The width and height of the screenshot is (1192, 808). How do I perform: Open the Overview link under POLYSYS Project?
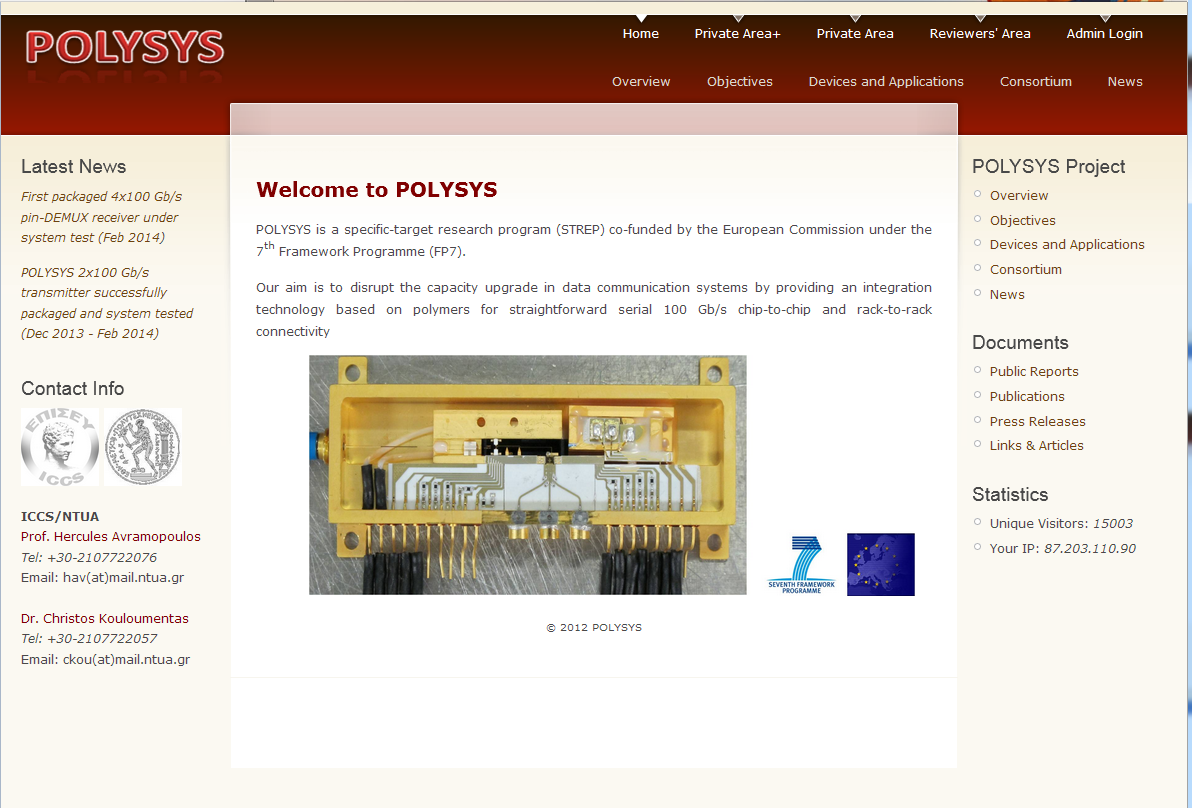click(x=1019, y=195)
